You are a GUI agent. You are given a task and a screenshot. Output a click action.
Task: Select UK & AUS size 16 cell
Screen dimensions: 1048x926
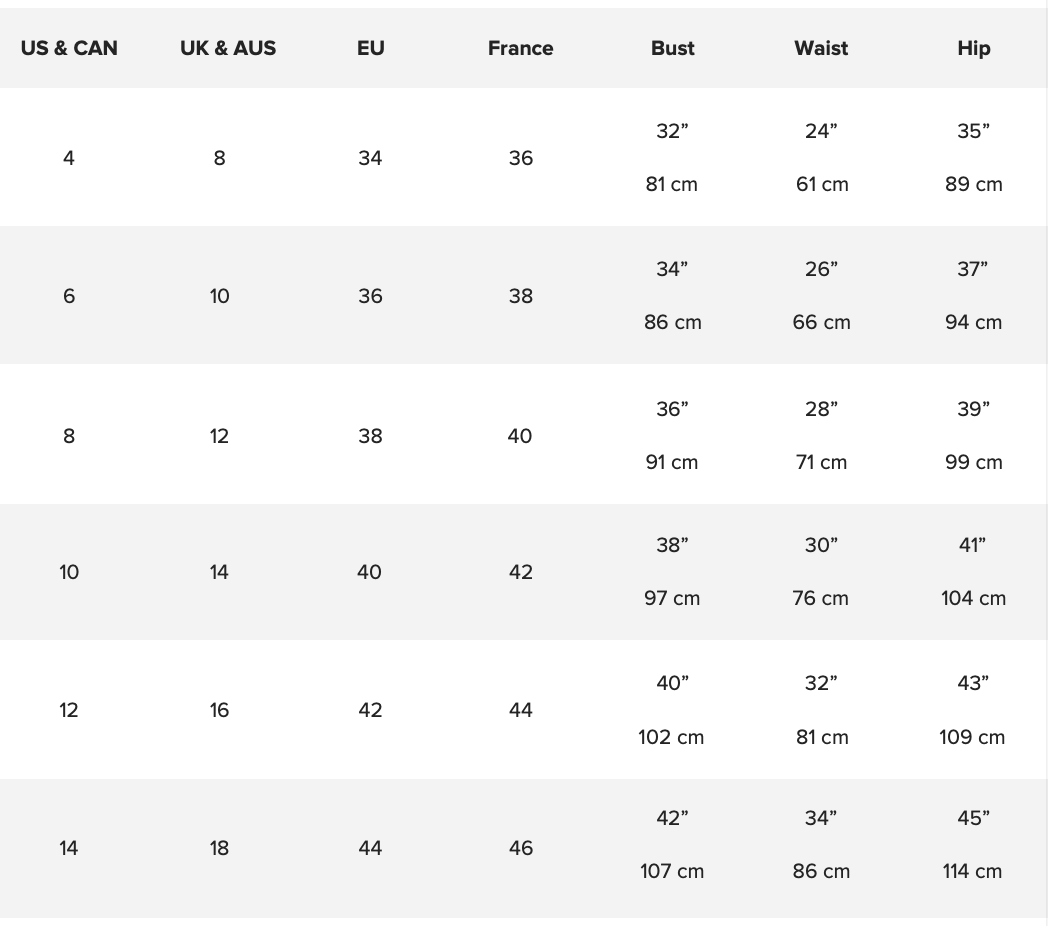coord(219,710)
